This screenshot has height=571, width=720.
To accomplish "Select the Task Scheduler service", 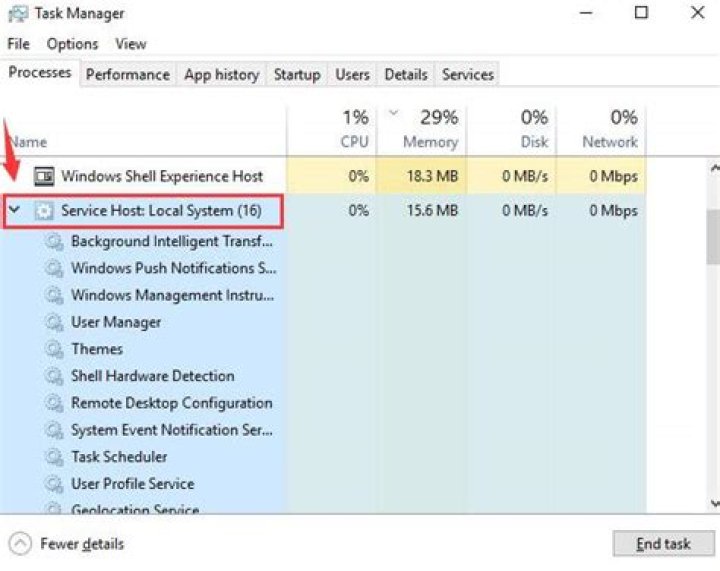I will tap(119, 457).
